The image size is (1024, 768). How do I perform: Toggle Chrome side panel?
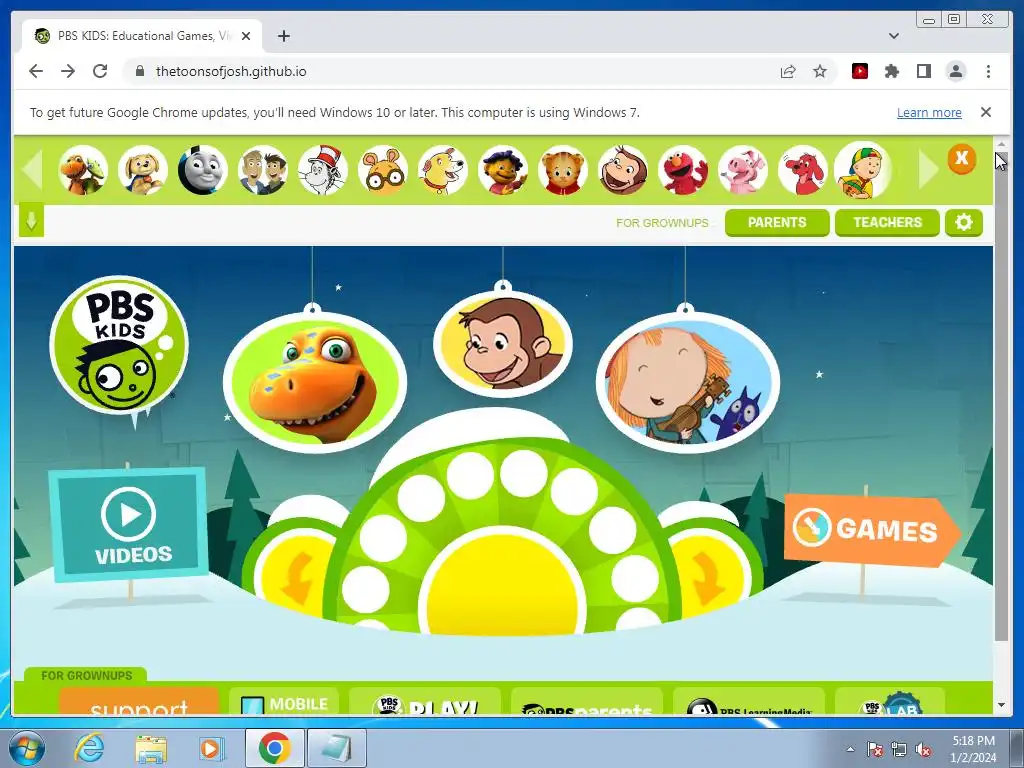(x=923, y=71)
